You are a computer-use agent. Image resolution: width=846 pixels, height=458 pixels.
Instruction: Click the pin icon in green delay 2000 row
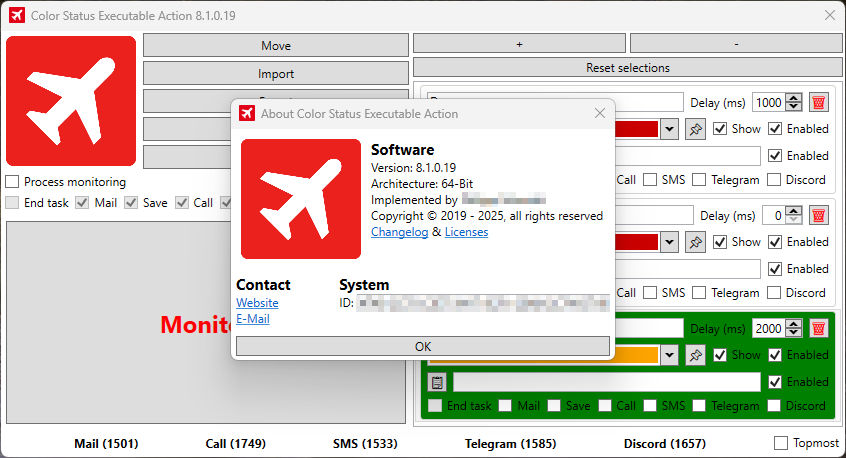695,355
